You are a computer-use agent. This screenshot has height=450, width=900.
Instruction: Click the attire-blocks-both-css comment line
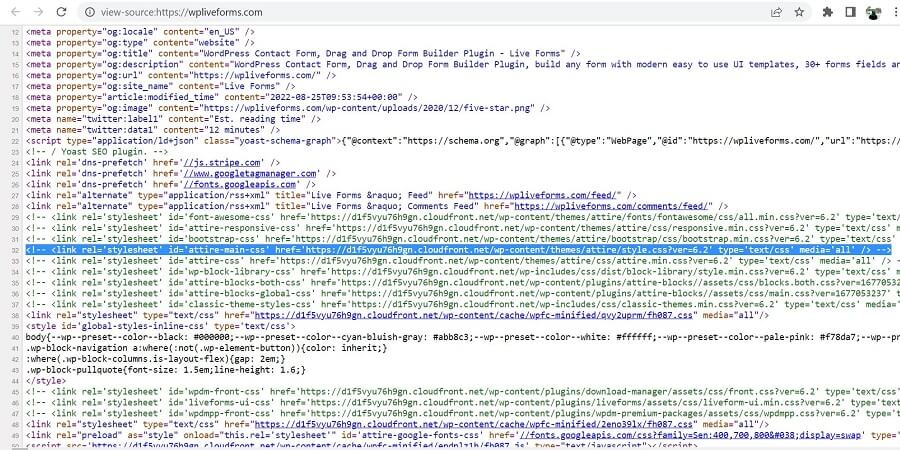[x=463, y=282]
